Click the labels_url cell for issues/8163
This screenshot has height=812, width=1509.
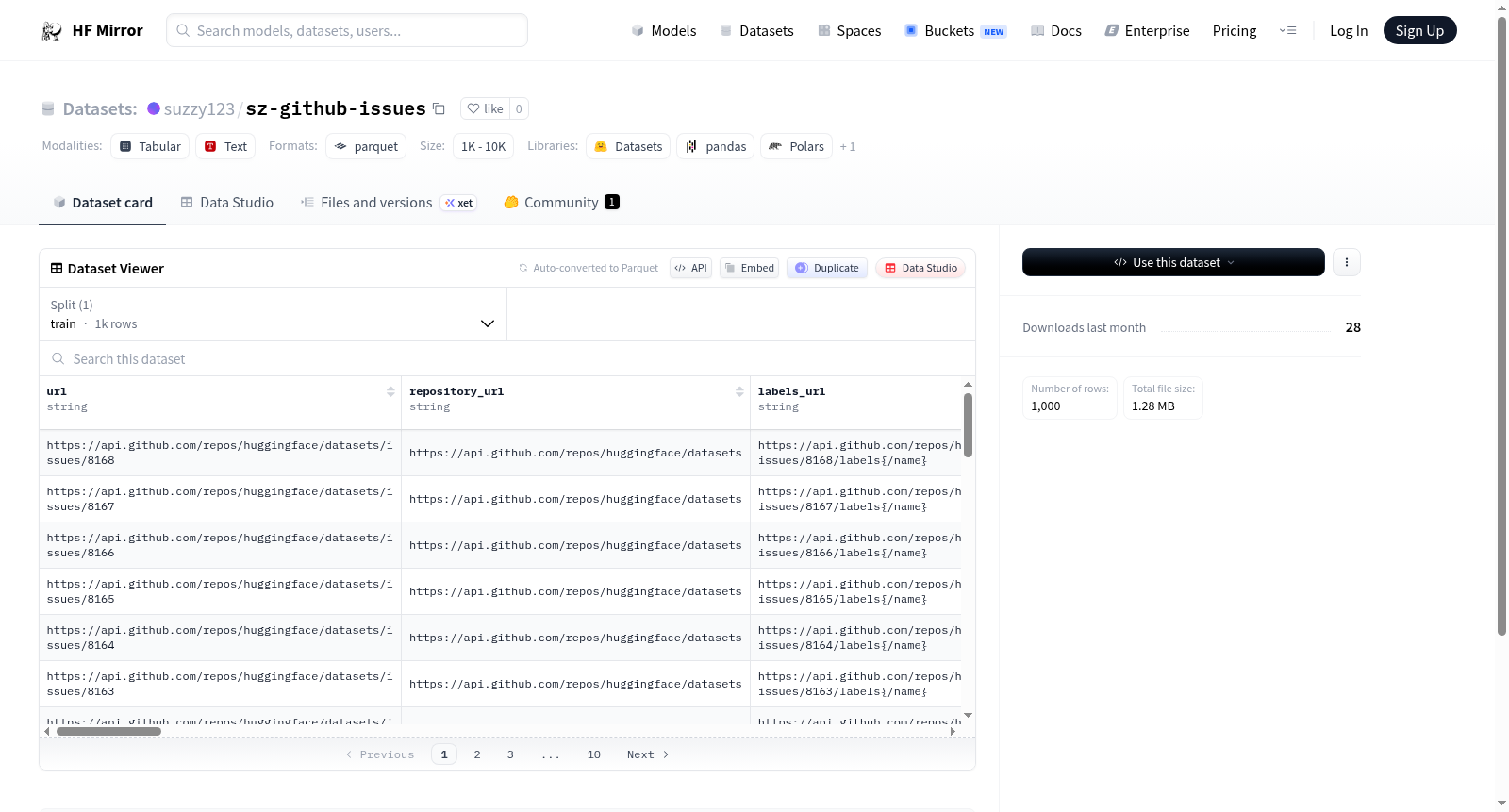click(855, 685)
